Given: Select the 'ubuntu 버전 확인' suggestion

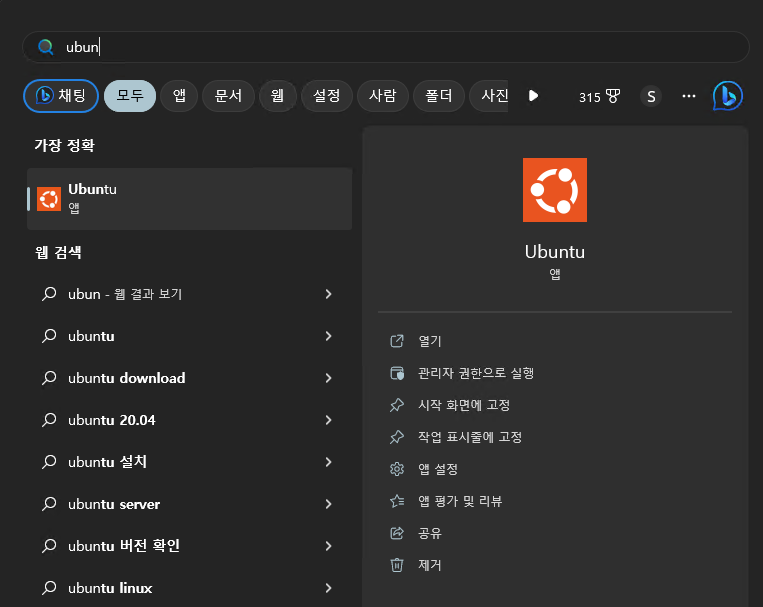Looking at the screenshot, I should pos(190,546).
